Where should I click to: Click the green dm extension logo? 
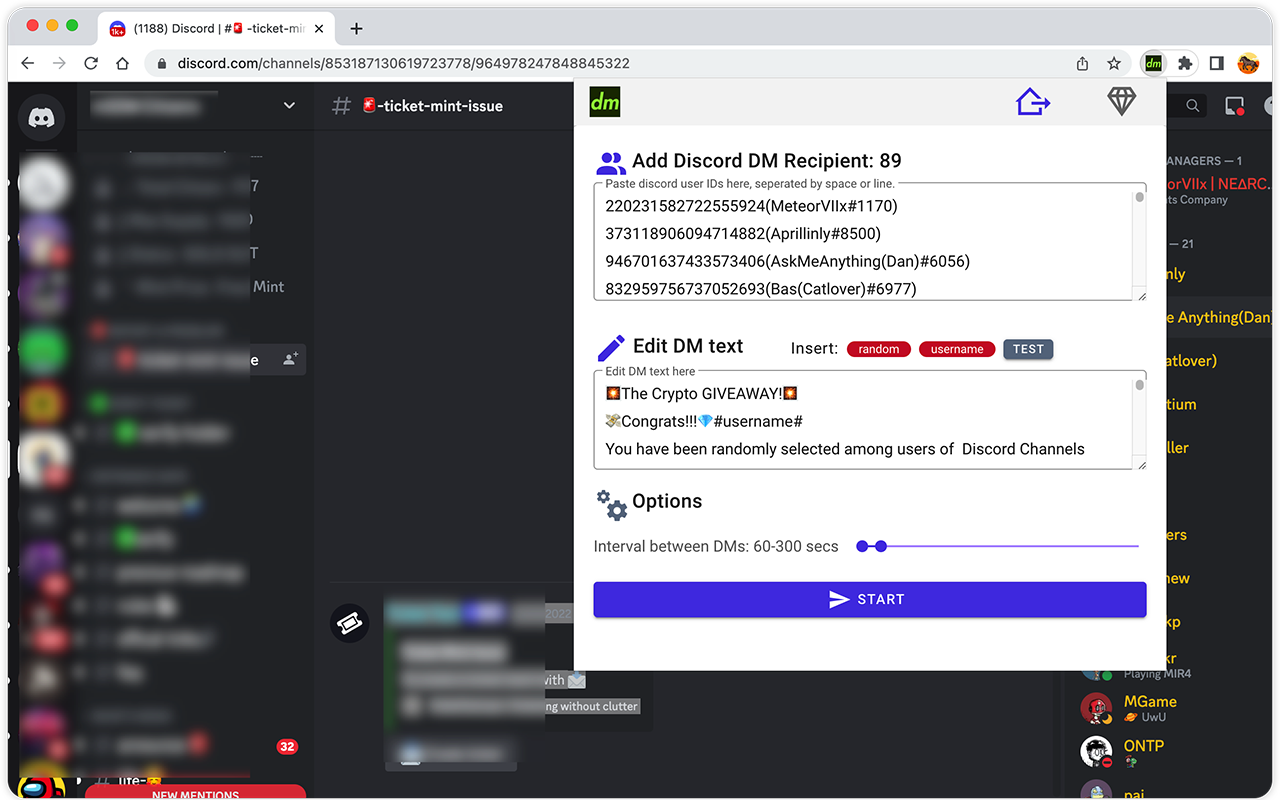click(604, 101)
